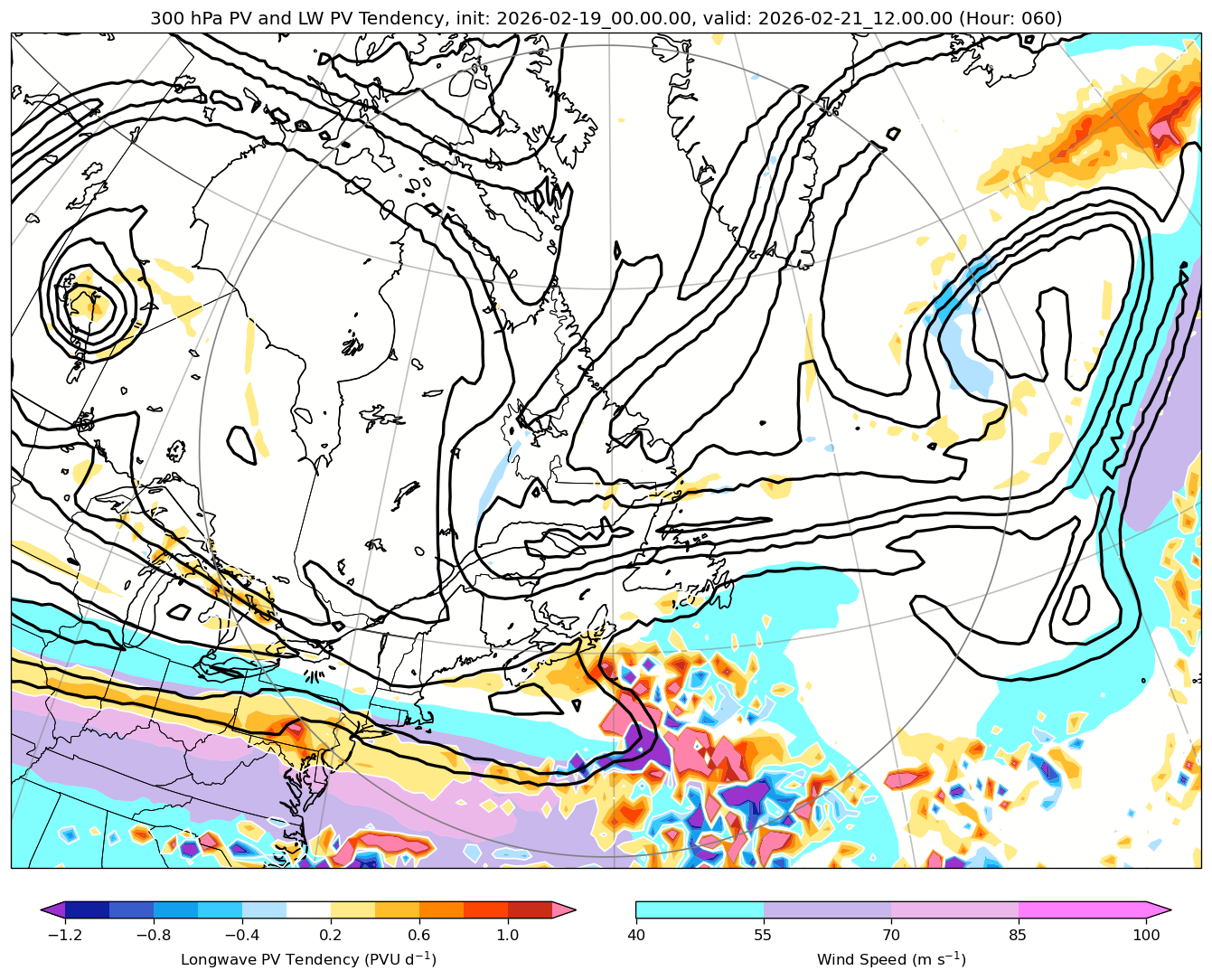Click the purple left arrow of PV colorbar
The width and height of the screenshot is (1212, 980).
[52, 909]
